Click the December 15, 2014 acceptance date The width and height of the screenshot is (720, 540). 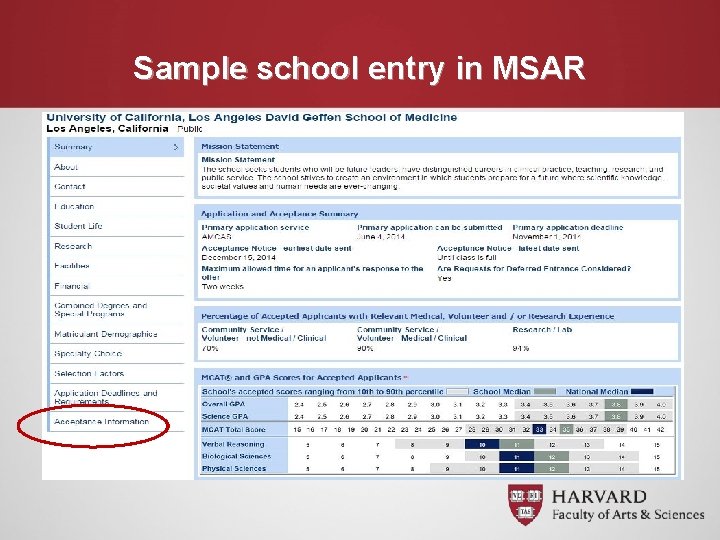click(238, 258)
